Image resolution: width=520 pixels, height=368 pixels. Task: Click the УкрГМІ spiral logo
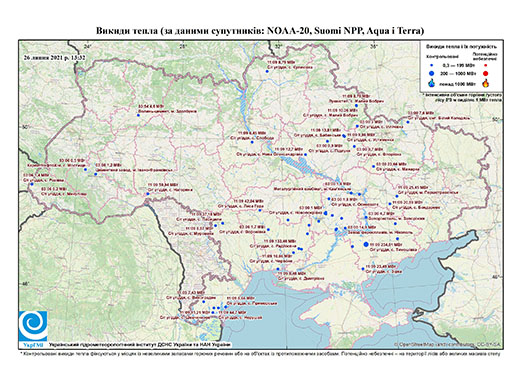point(33,326)
